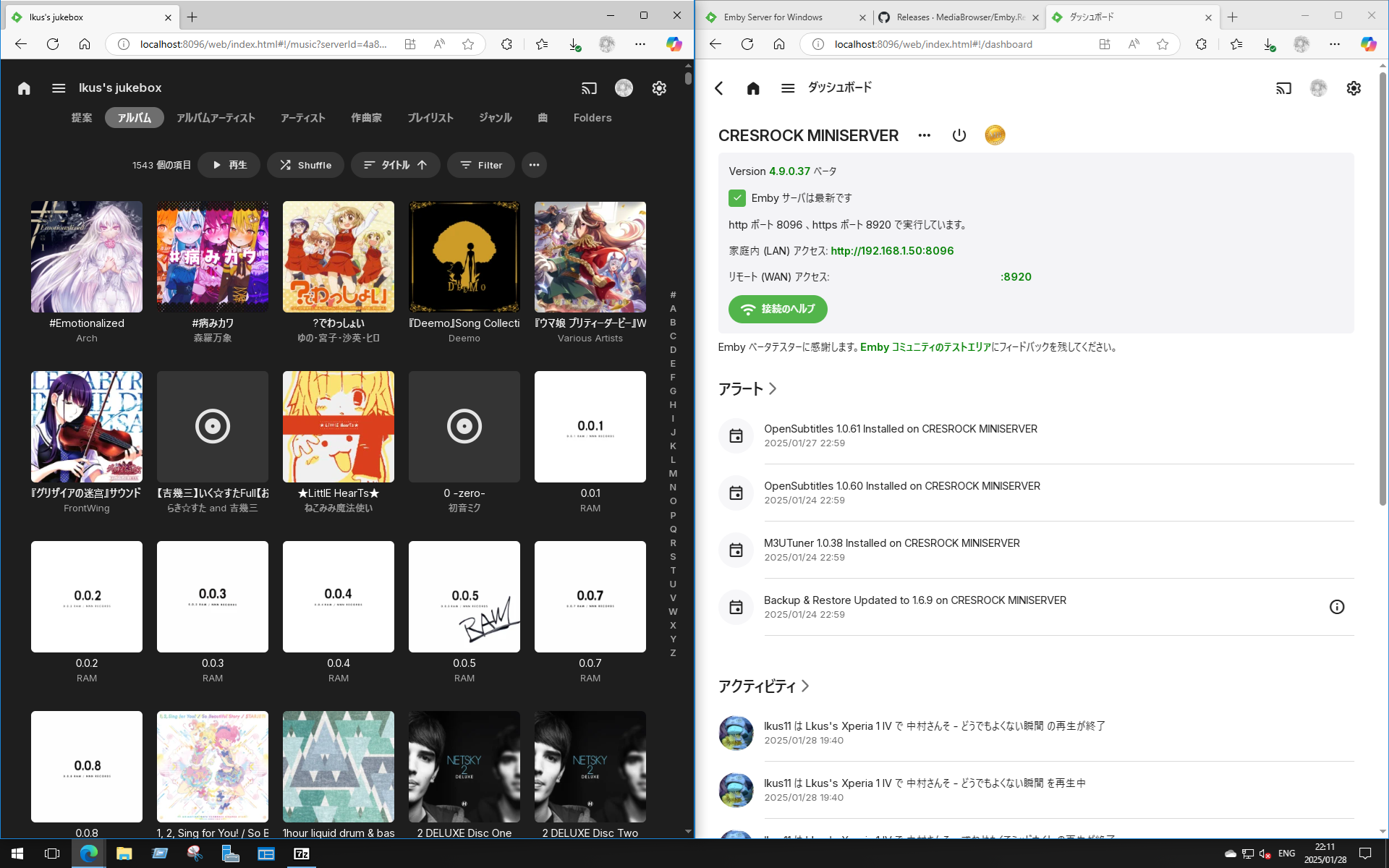The image size is (1389, 868).
Task: Open the タイトル sort order dropdown
Action: point(395,165)
